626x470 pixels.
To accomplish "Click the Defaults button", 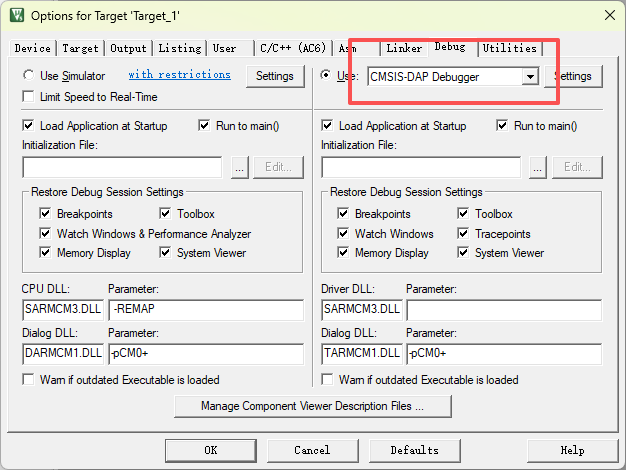I will click(414, 450).
